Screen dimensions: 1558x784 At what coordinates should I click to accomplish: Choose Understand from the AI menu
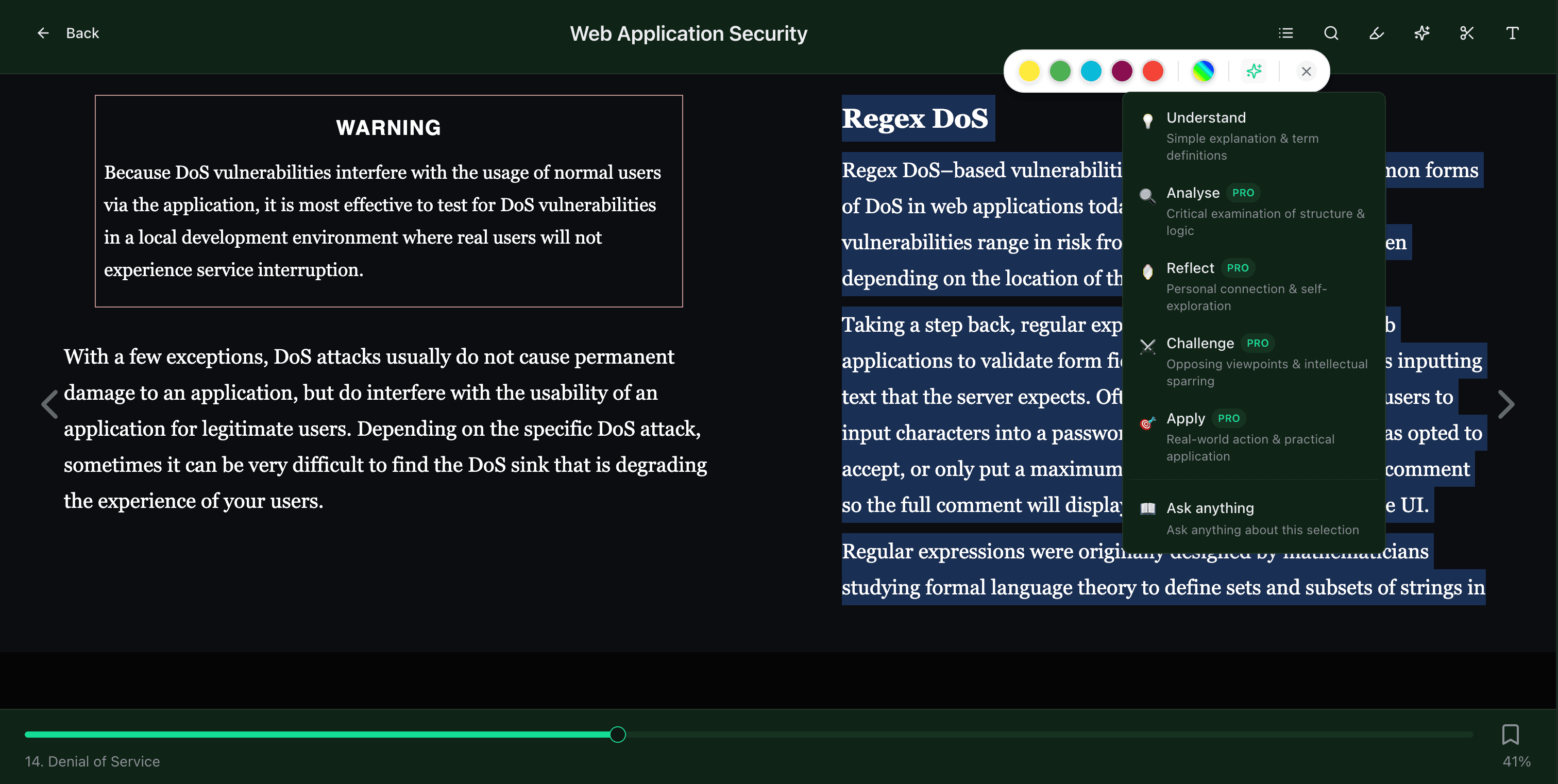(x=1253, y=135)
